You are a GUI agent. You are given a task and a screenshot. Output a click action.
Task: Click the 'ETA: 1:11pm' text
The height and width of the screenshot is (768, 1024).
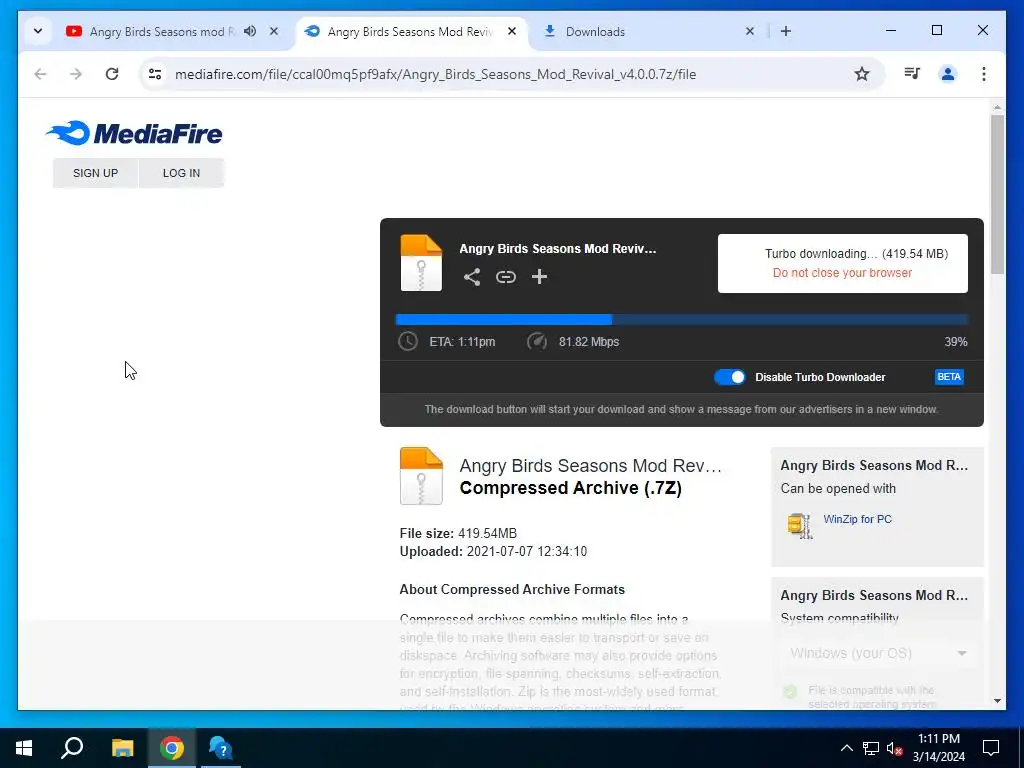(x=462, y=342)
